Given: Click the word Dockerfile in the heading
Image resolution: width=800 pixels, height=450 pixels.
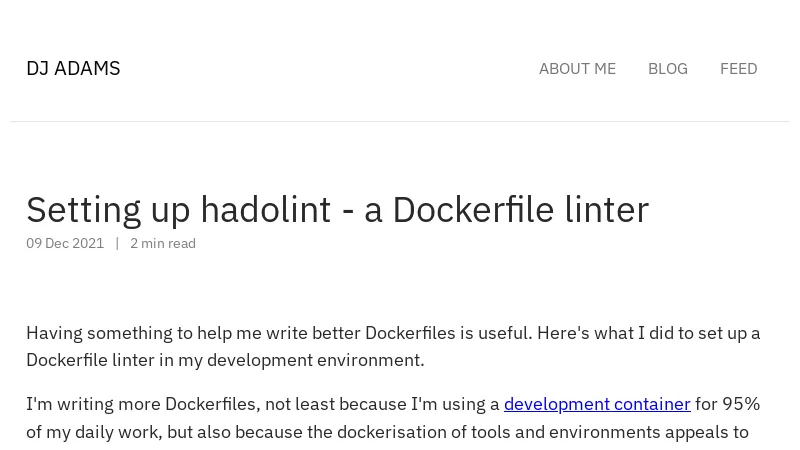Looking at the screenshot, I should pyautogui.click(x=473, y=210).
